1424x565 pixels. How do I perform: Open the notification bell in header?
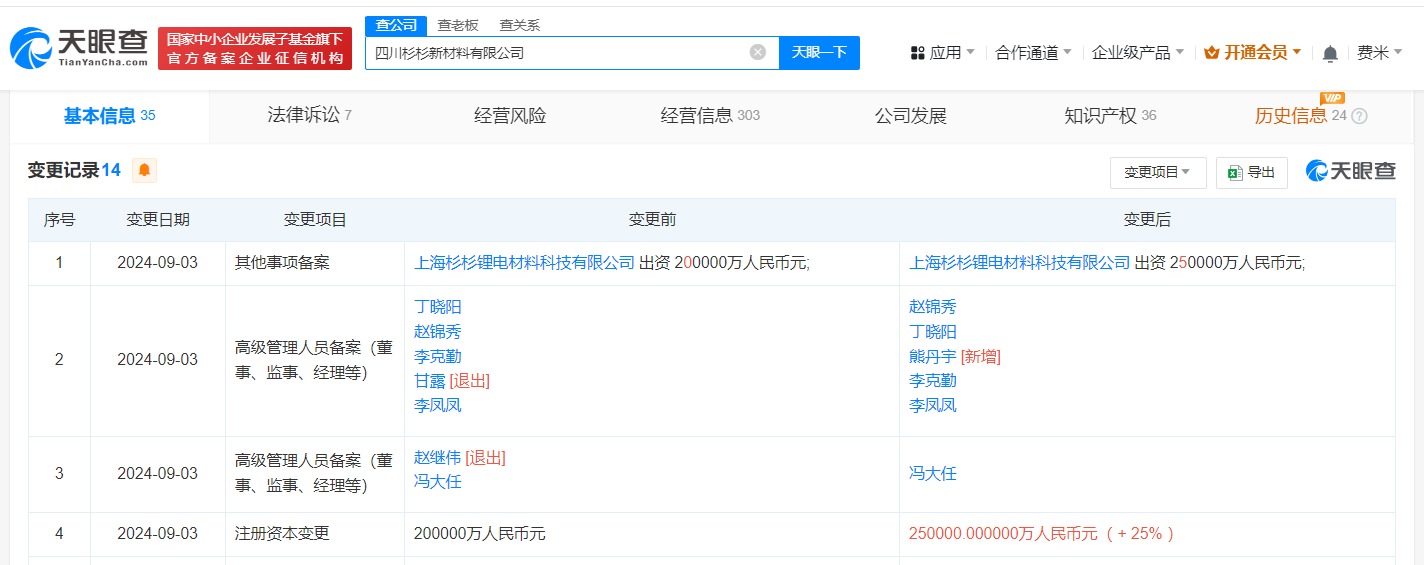[1330, 53]
